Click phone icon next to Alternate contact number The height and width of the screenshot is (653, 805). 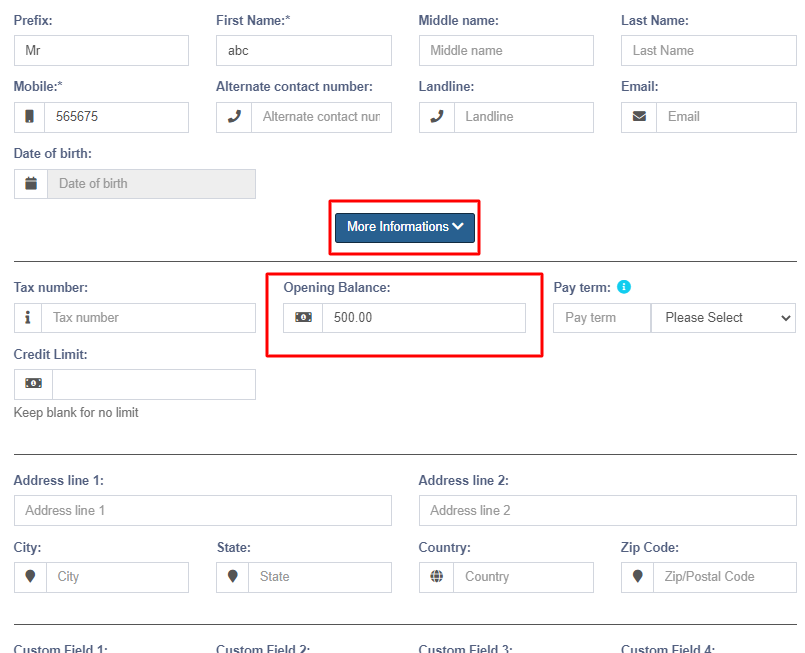click(x=234, y=117)
